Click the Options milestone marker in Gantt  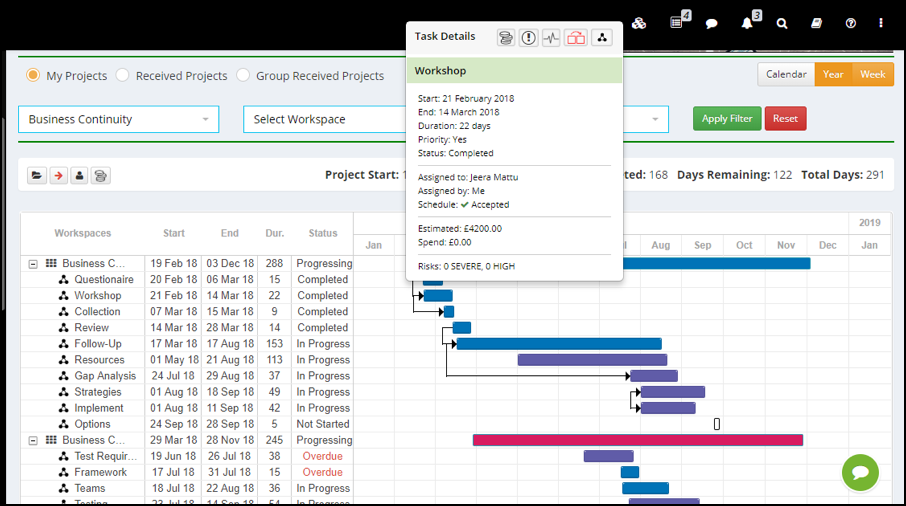pos(716,424)
